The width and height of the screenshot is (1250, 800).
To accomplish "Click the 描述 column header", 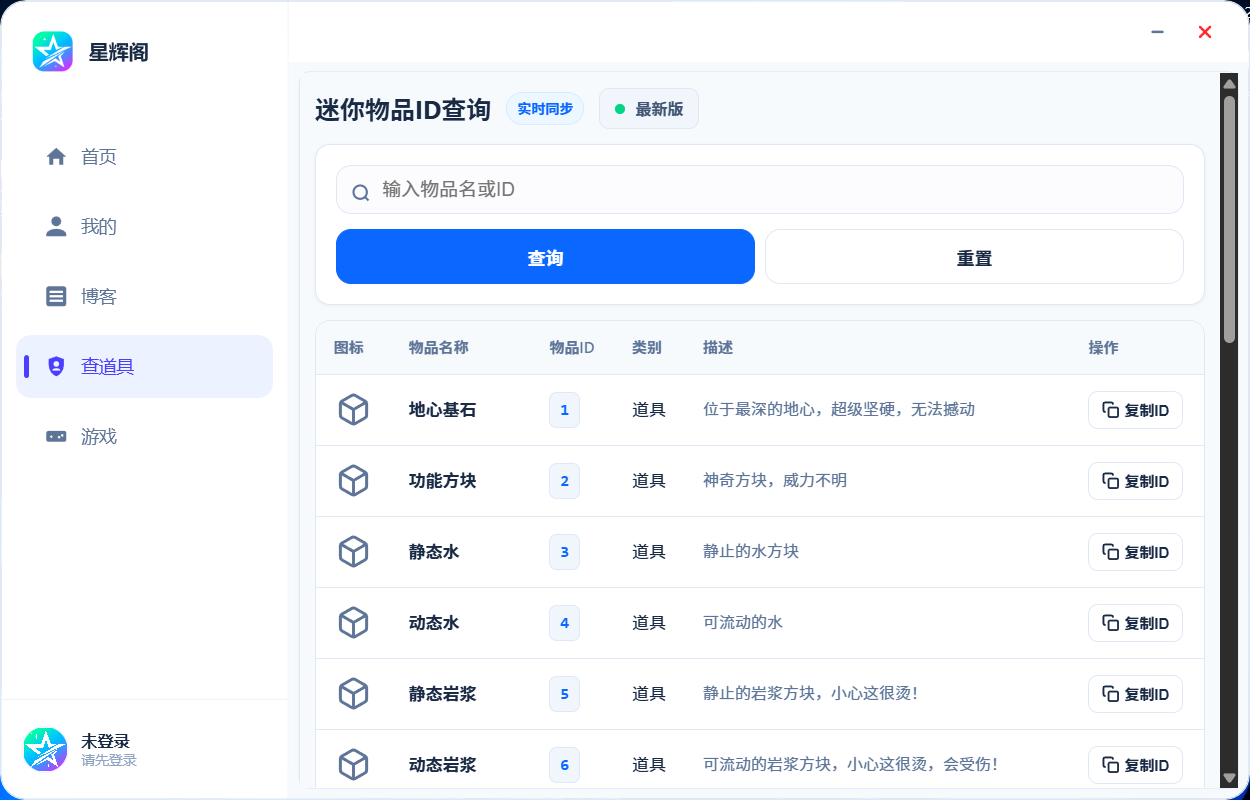I will point(718,348).
